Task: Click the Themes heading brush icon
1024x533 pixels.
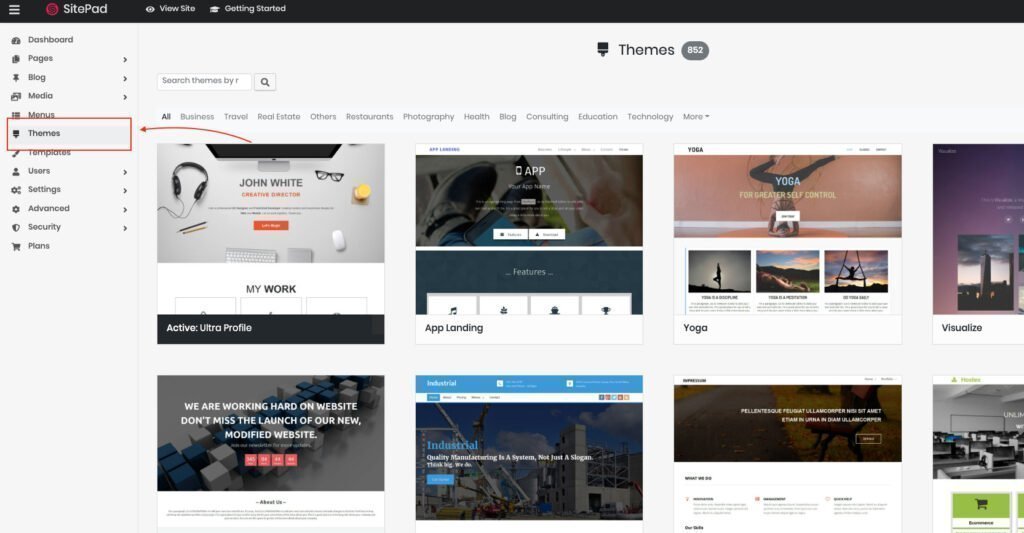Action: tap(603, 50)
